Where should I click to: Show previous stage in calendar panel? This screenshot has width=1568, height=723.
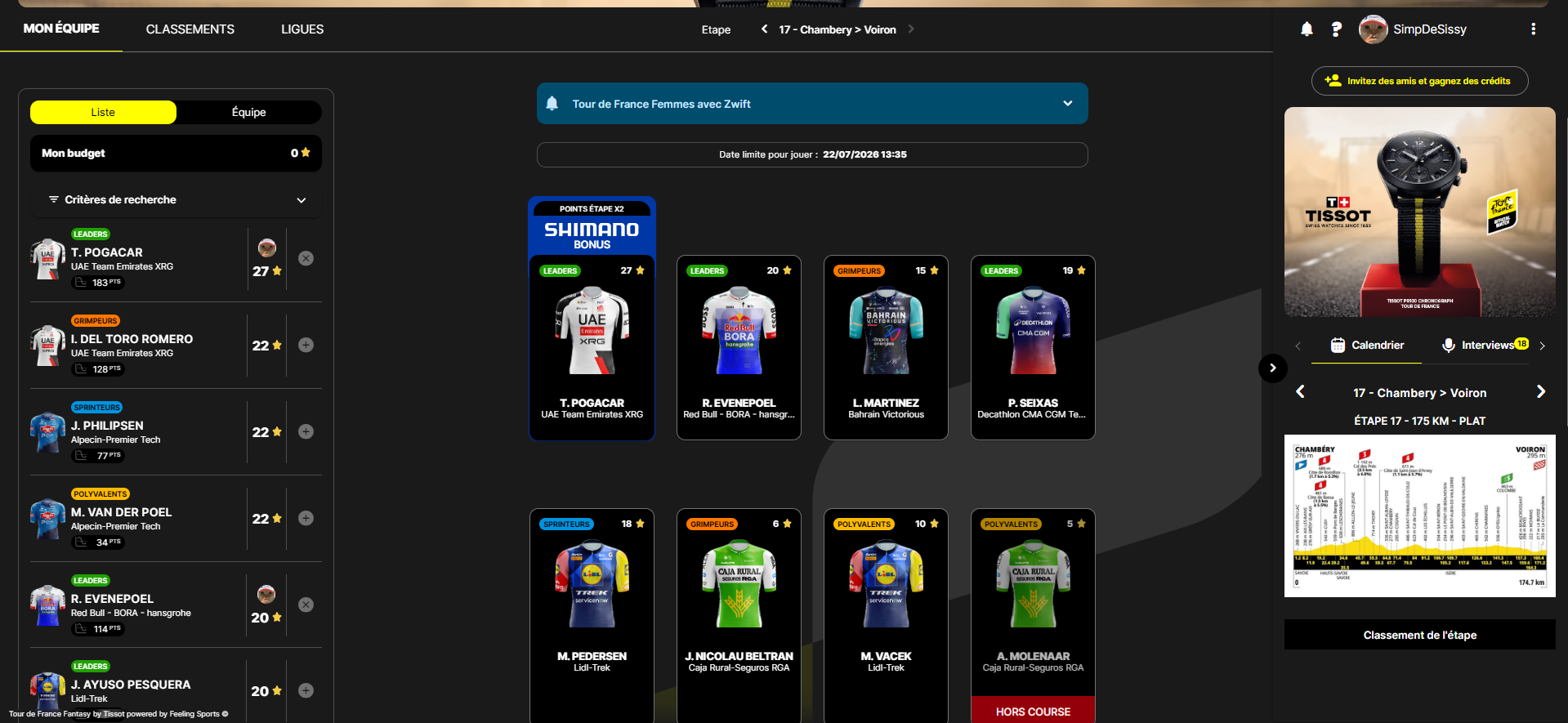pyautogui.click(x=1301, y=392)
